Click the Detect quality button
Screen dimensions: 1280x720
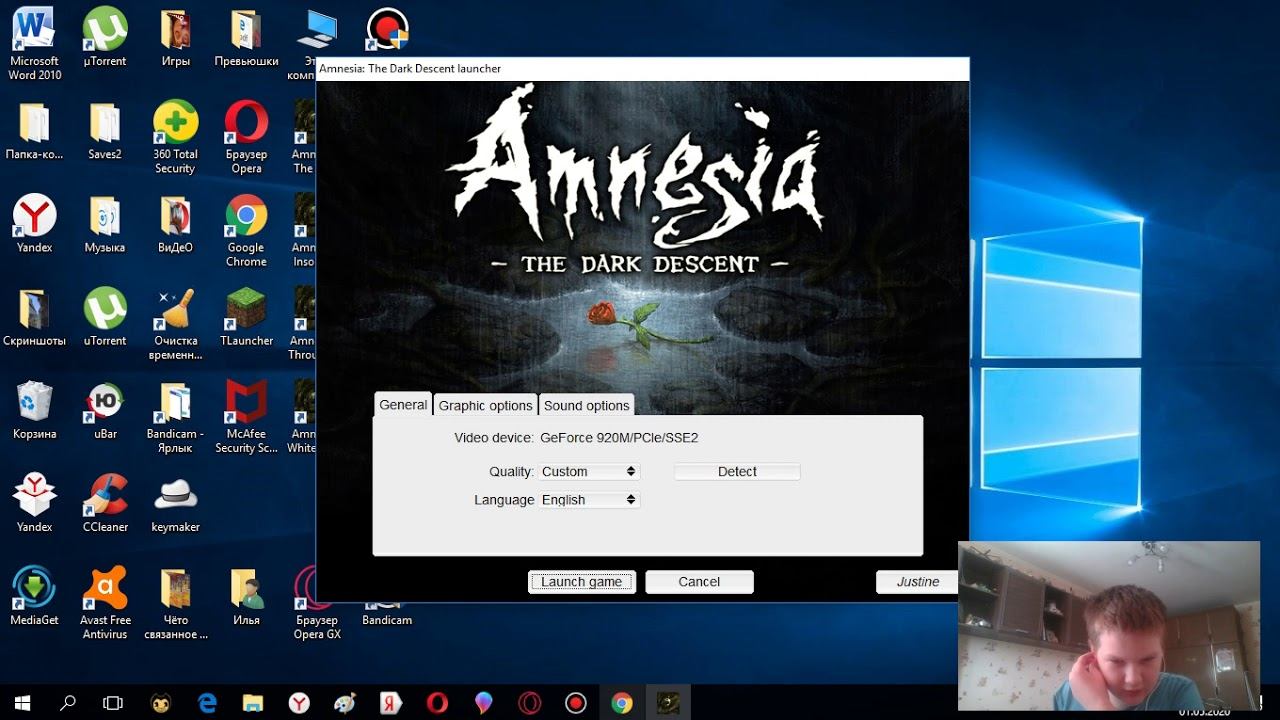(x=737, y=471)
